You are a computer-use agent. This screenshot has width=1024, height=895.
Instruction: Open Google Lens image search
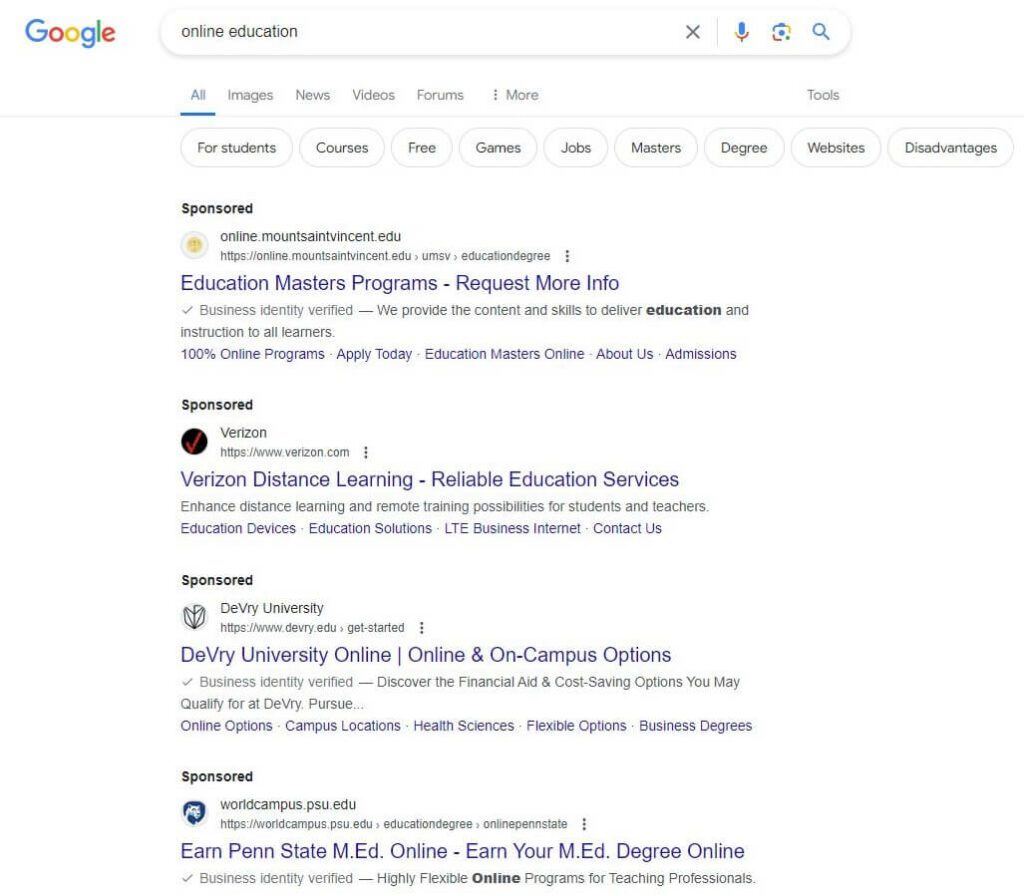click(781, 31)
